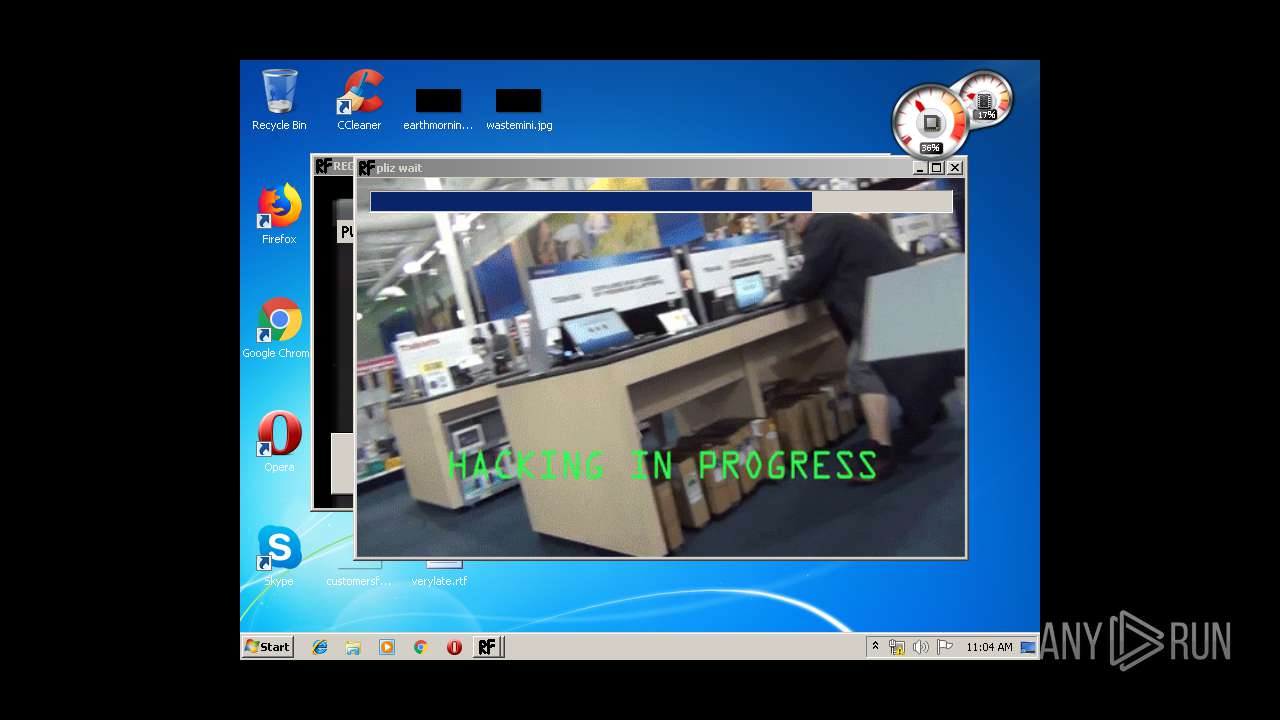The width and height of the screenshot is (1280, 720).
Task: Open the volume speaker tray icon
Action: tap(920, 647)
